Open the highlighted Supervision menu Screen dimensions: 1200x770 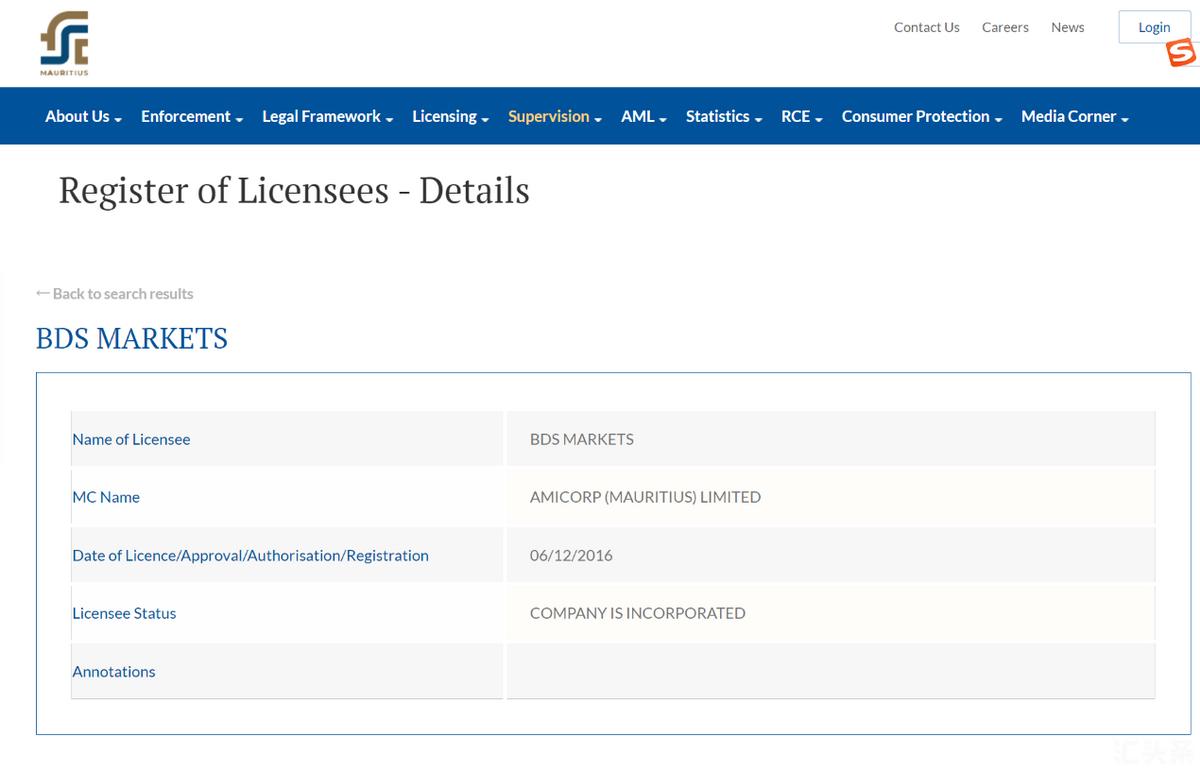[554, 116]
